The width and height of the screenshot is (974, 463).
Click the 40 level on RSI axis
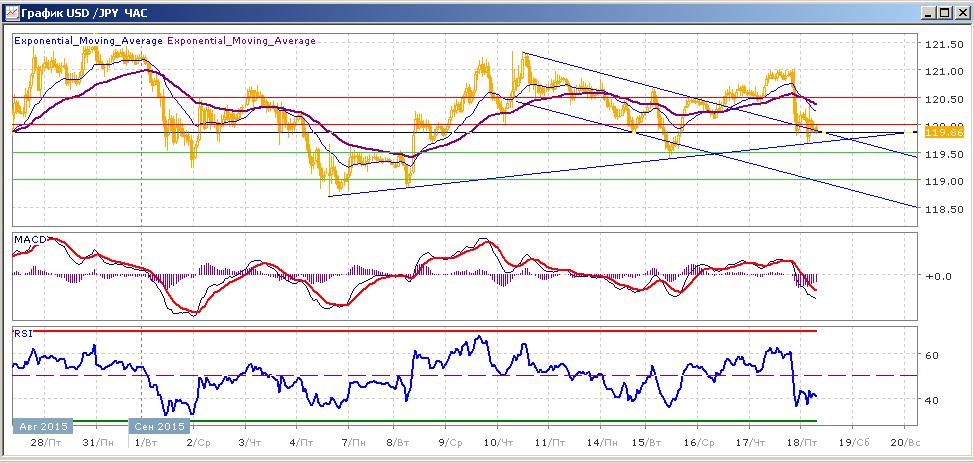tap(930, 400)
